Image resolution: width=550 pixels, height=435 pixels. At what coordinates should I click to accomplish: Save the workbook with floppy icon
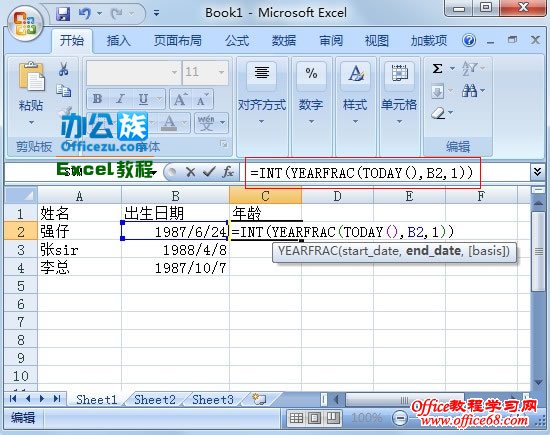point(63,14)
